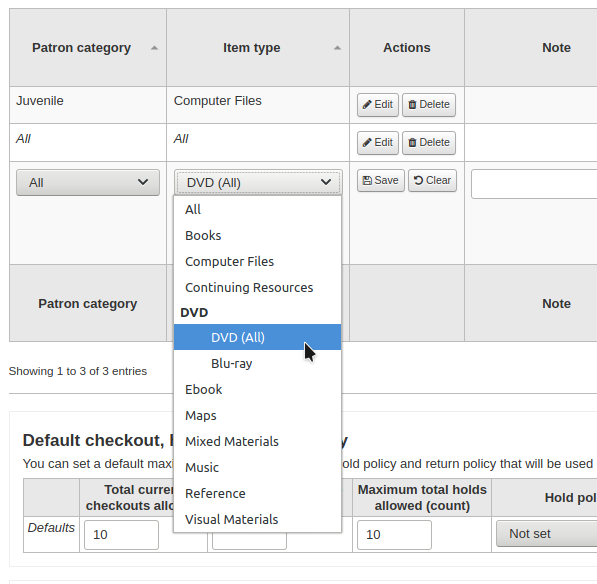Click the Computer Files item type cell
This screenshot has width=597, height=584.
[258, 105]
